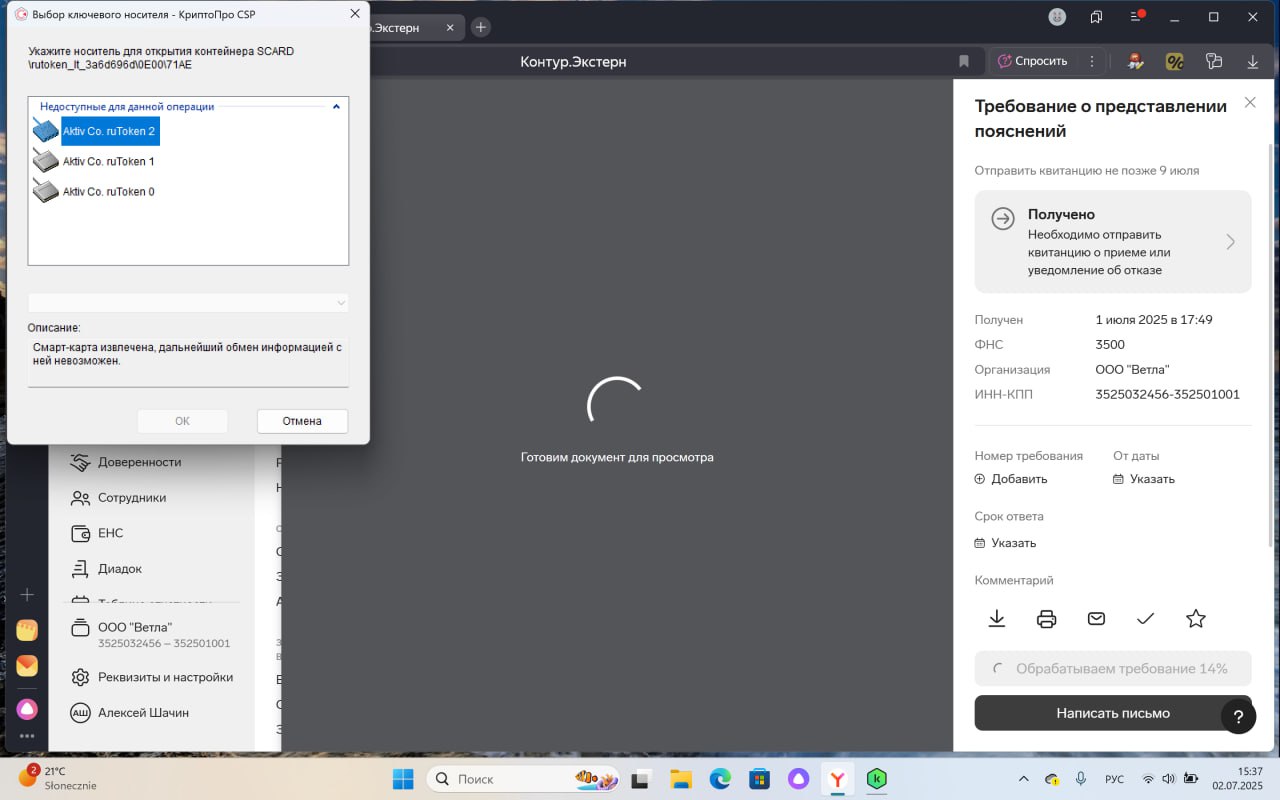Click Добавить under Номер требования
Image resolution: width=1280 pixels, height=800 pixels.
click(x=1011, y=479)
